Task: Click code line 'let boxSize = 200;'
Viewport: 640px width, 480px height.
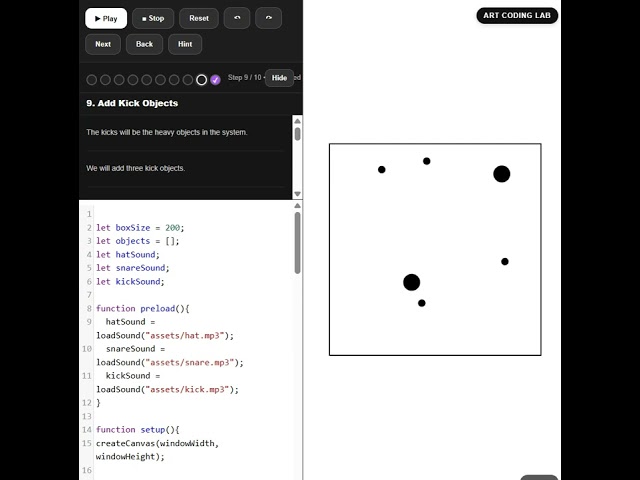Action: coord(140,228)
